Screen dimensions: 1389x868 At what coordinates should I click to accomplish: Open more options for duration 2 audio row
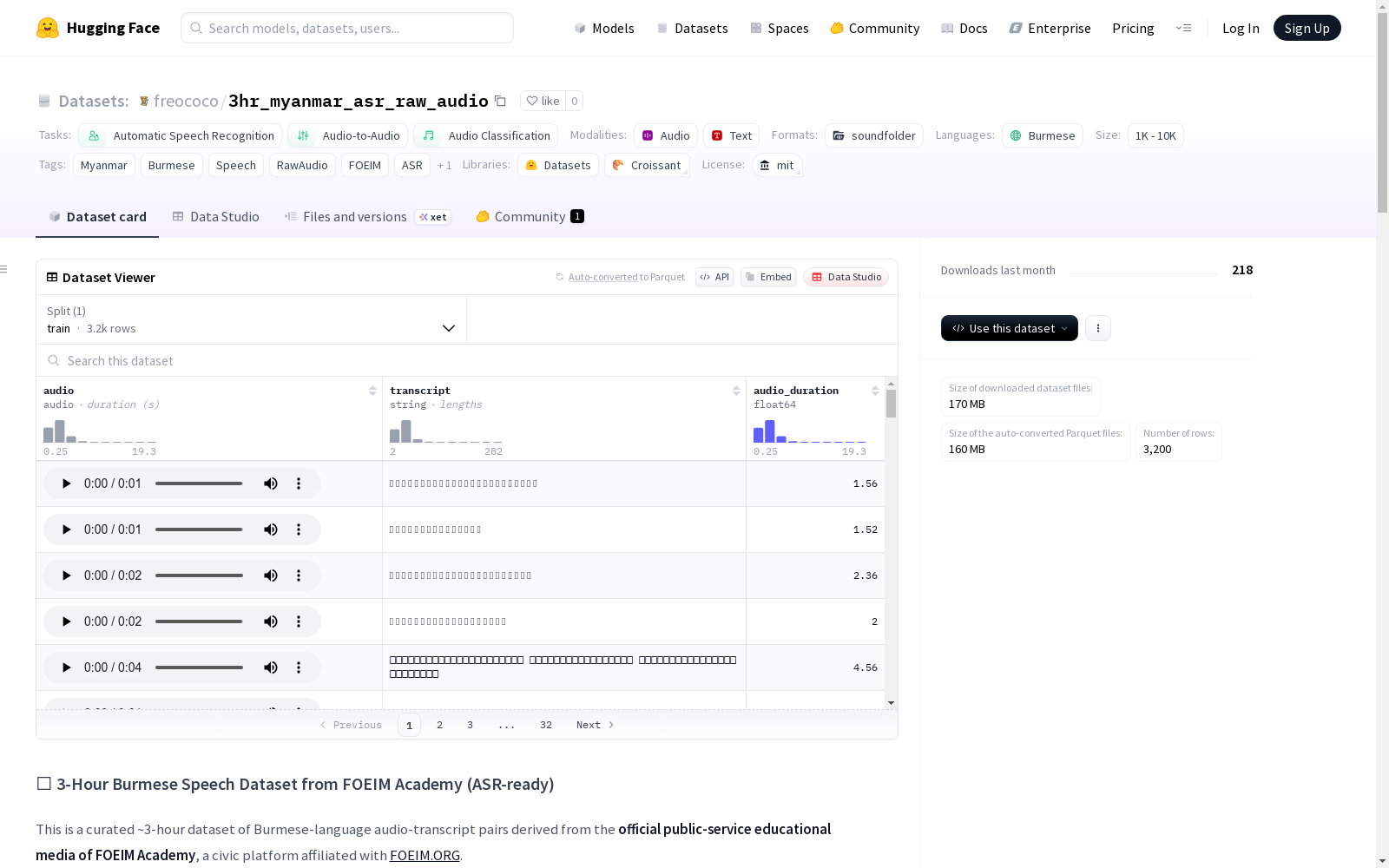pyautogui.click(x=299, y=621)
